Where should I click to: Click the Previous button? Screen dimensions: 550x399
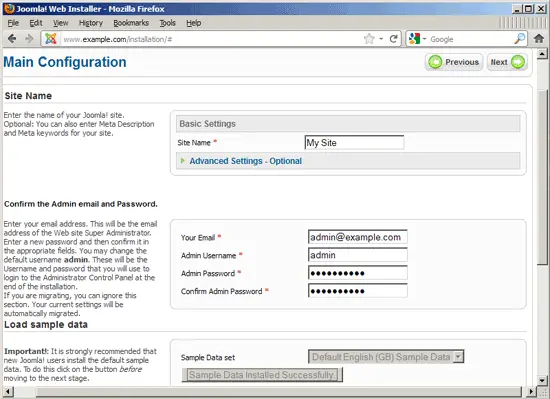(x=454, y=62)
